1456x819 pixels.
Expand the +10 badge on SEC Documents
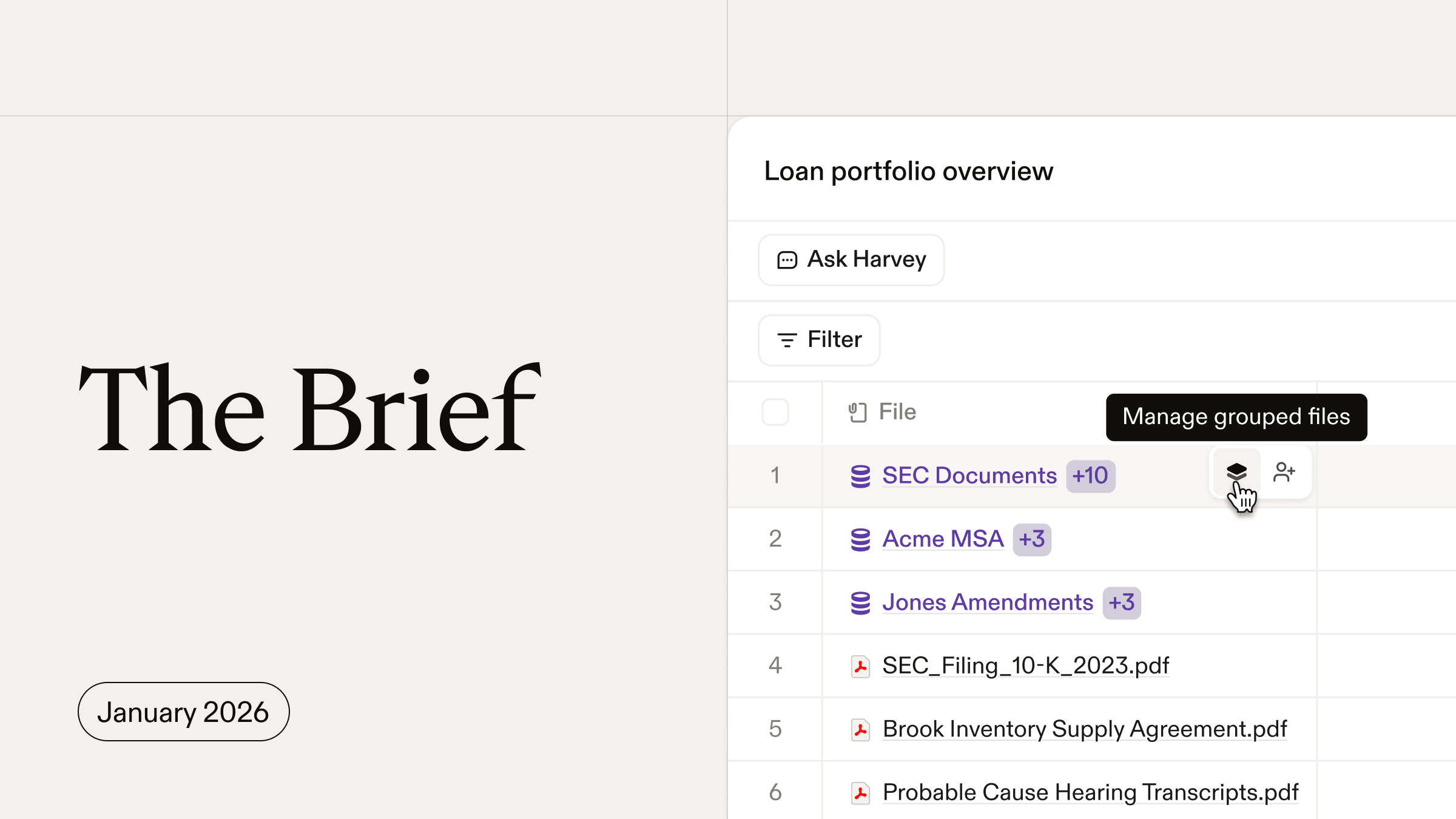1090,476
